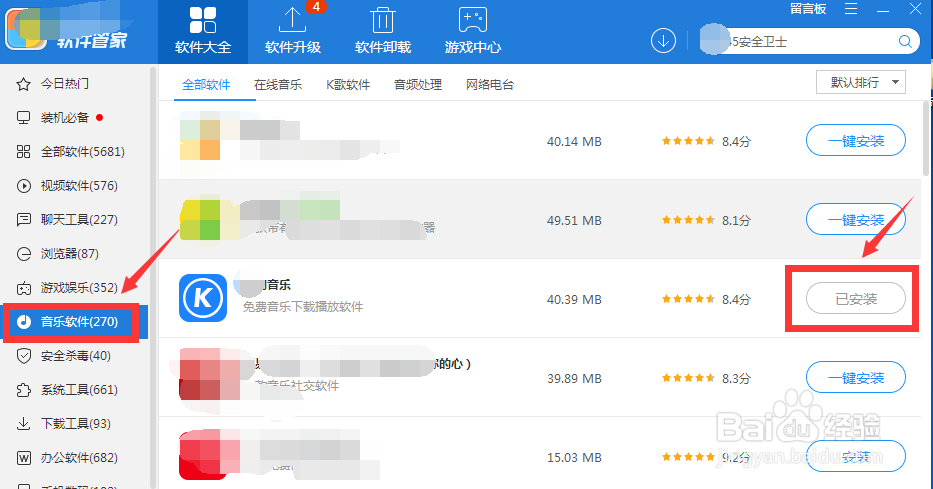Image resolution: width=933 pixels, height=489 pixels.
Task: Click the download arrow icon beside 下载工具
Action: (23, 424)
